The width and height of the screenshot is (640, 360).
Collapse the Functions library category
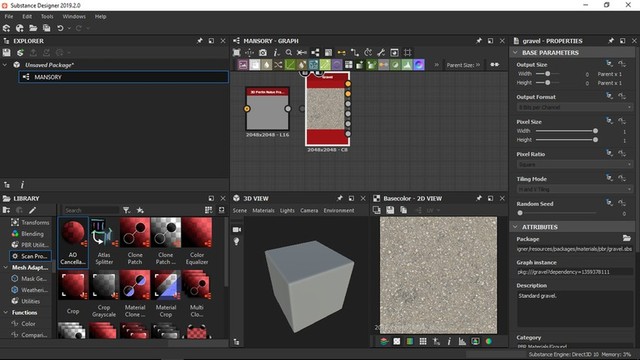pos(6,313)
